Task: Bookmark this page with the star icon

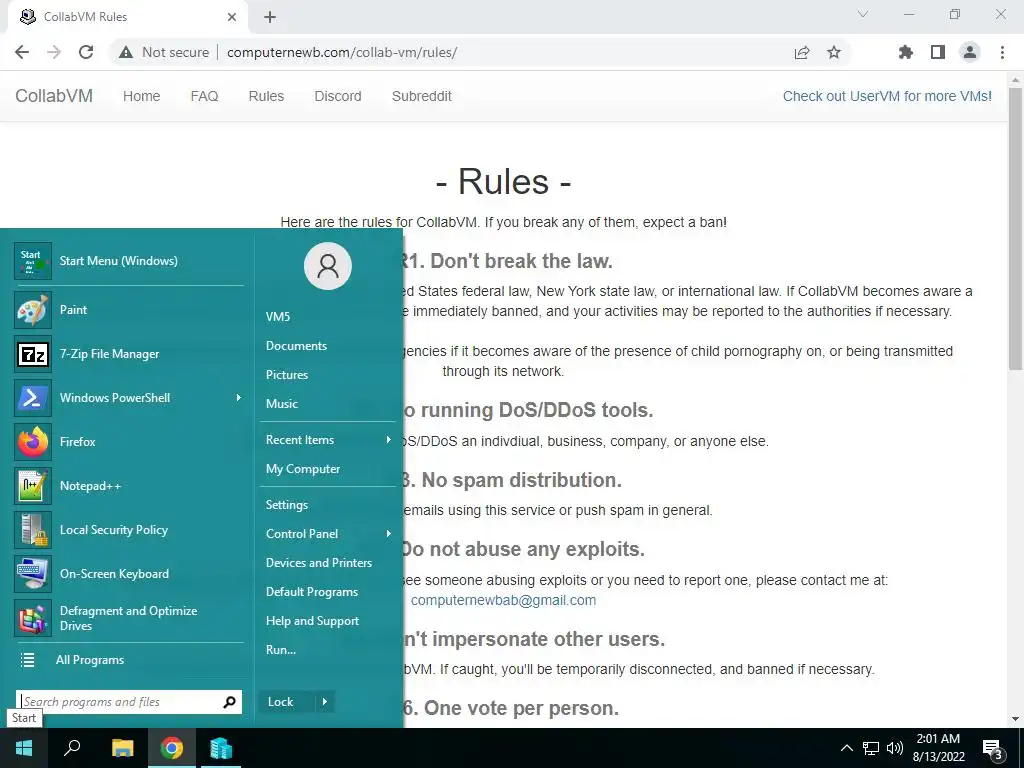Action: coord(834,52)
